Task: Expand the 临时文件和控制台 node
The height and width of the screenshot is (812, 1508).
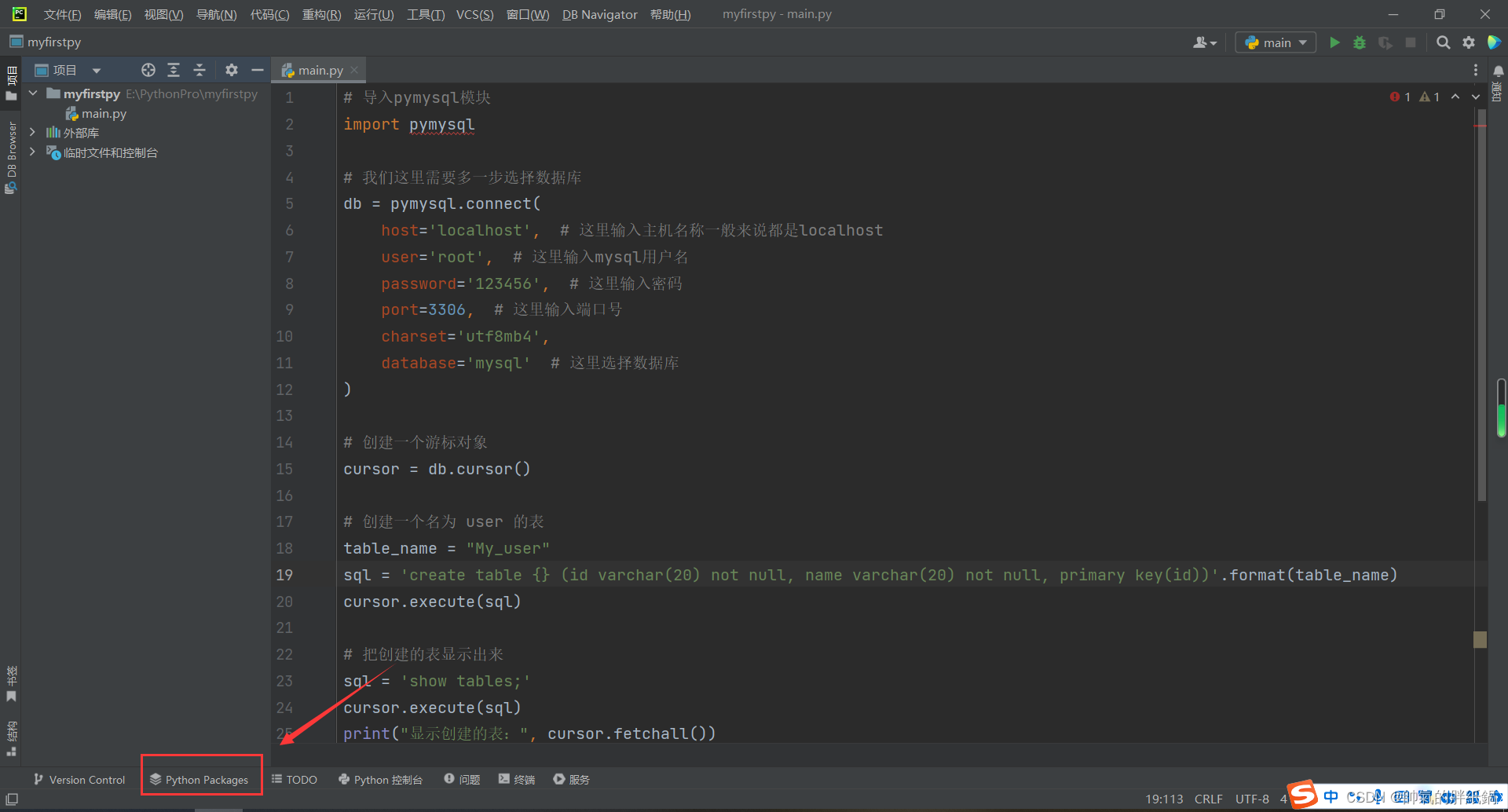Action: click(33, 152)
